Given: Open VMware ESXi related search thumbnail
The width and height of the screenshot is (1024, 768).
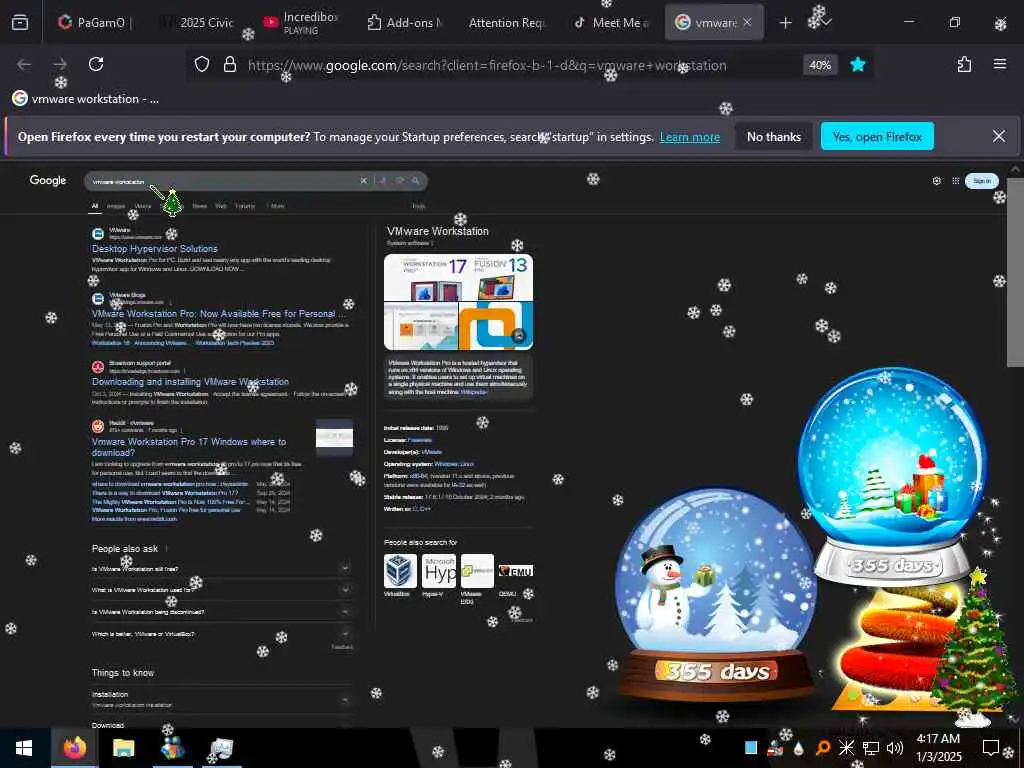Looking at the screenshot, I should [x=477, y=571].
